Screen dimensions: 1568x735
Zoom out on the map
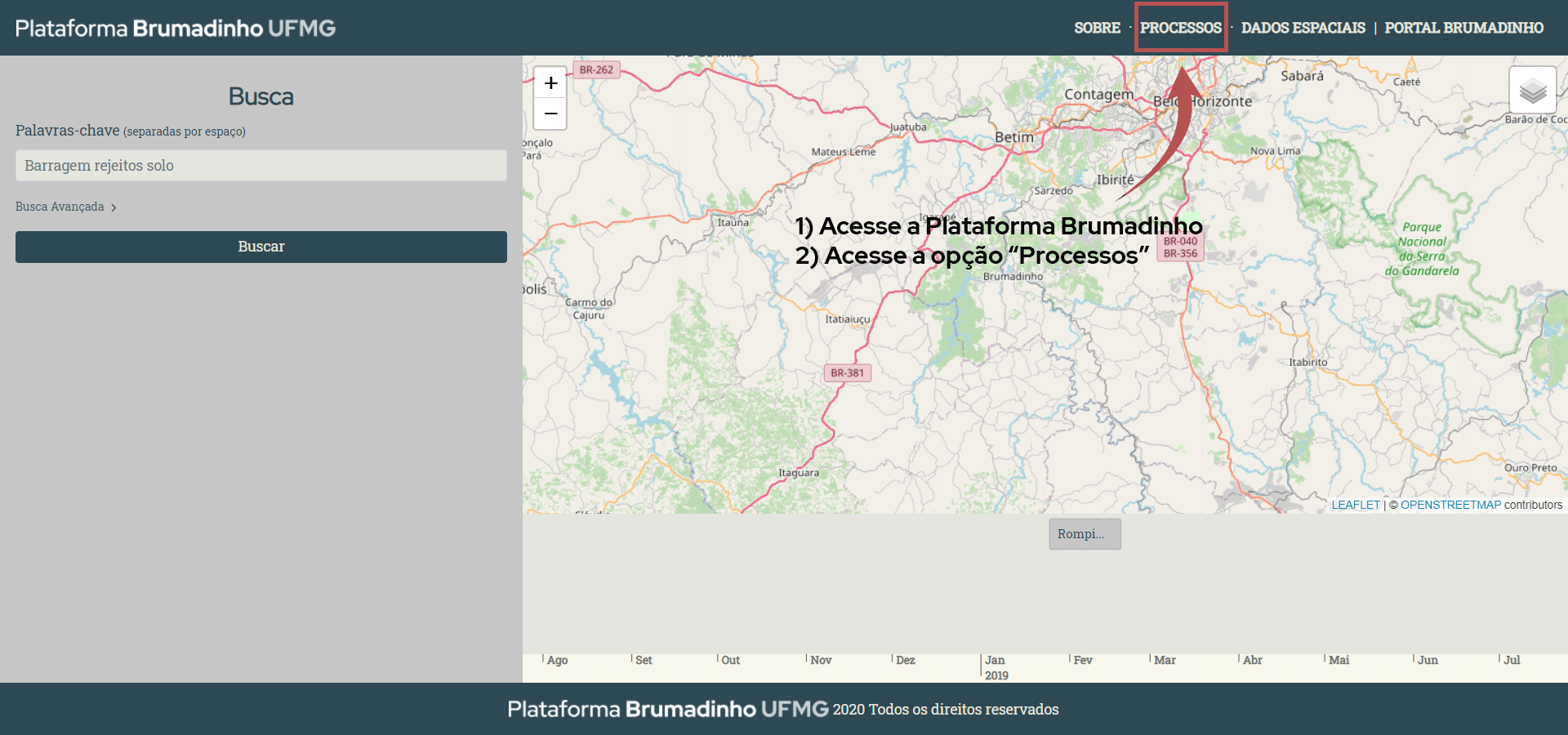(x=550, y=114)
